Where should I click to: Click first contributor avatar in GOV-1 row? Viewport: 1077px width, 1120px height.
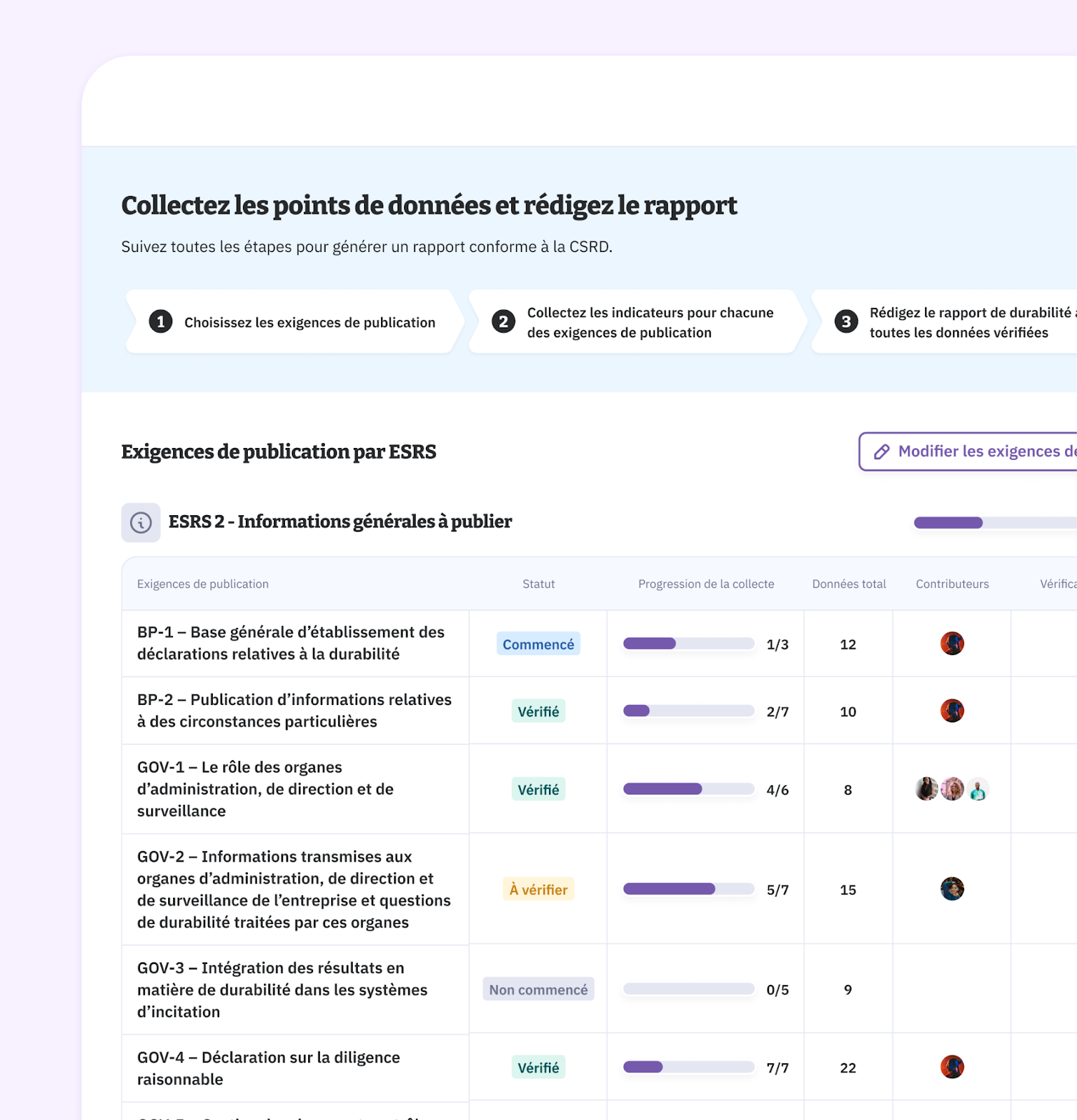click(927, 789)
